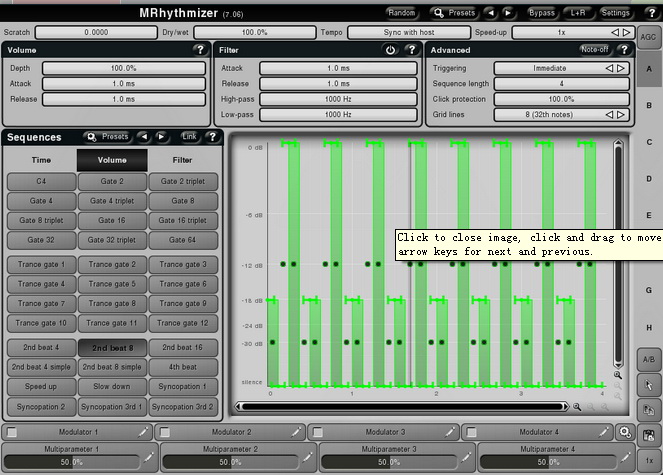This screenshot has height=475, width=663.
Task: Click the Modulator 1 edit pencil icon
Action: 144,431
